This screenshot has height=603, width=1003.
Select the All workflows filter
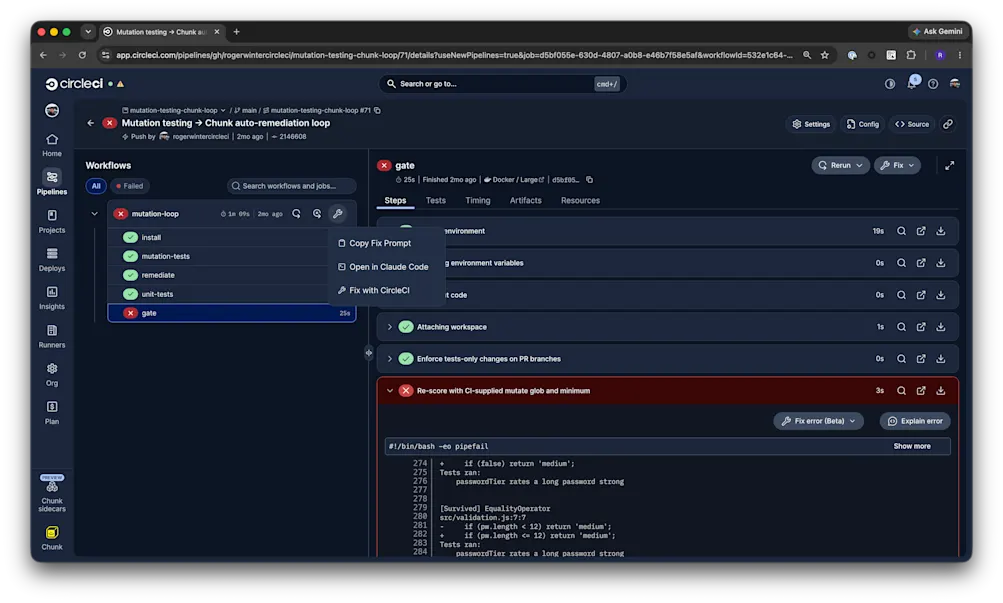(96, 186)
